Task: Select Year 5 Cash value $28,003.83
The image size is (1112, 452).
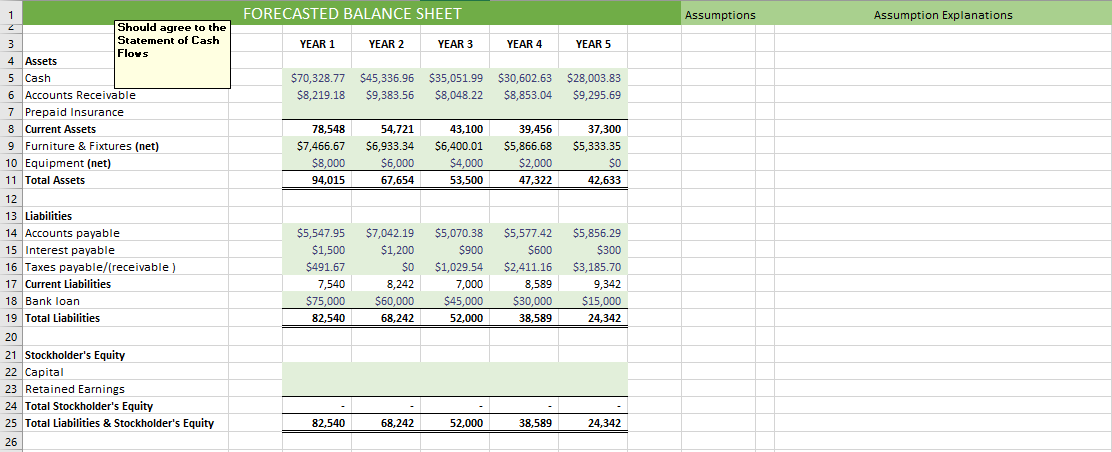Action: pos(594,78)
